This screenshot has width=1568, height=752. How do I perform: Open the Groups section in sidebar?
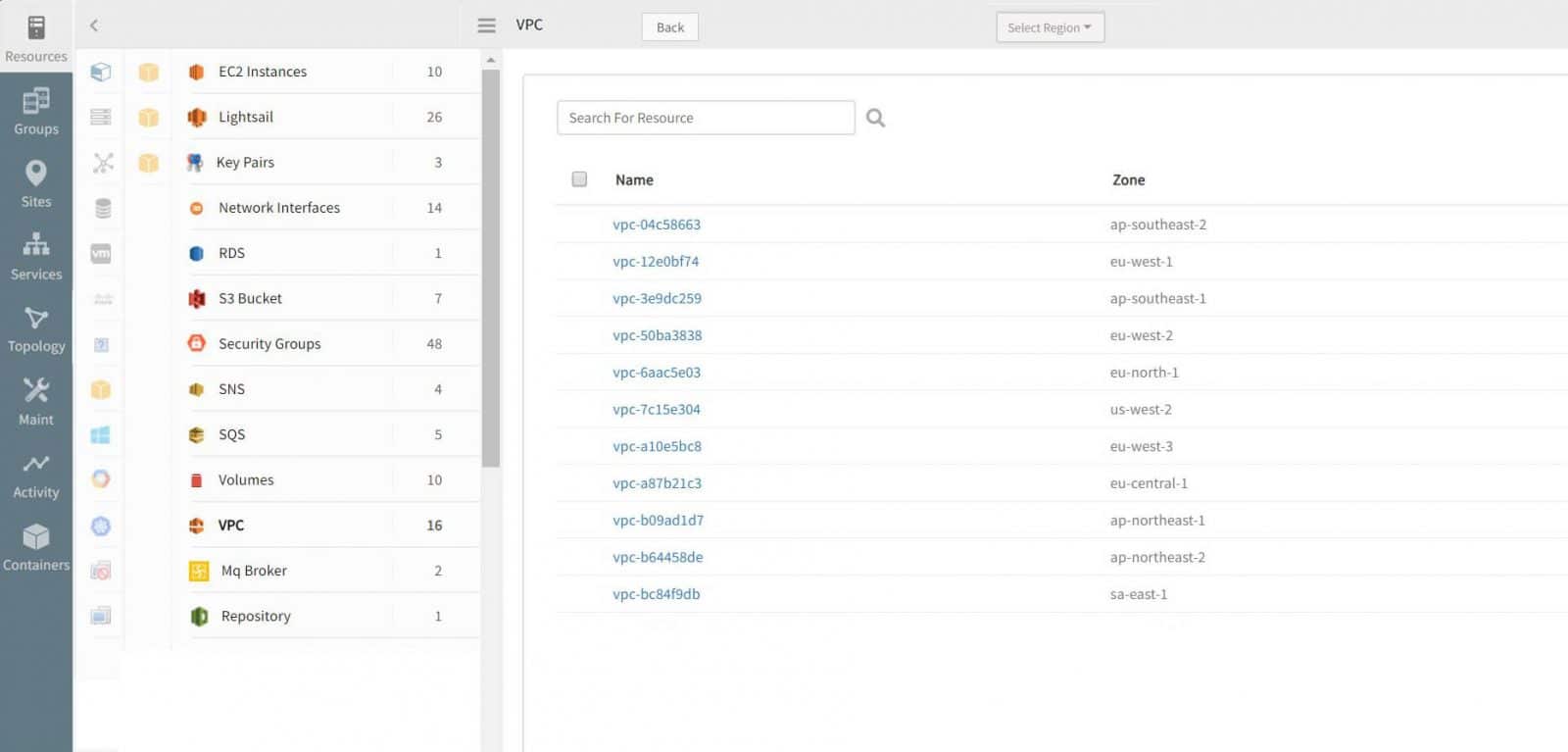[x=36, y=110]
